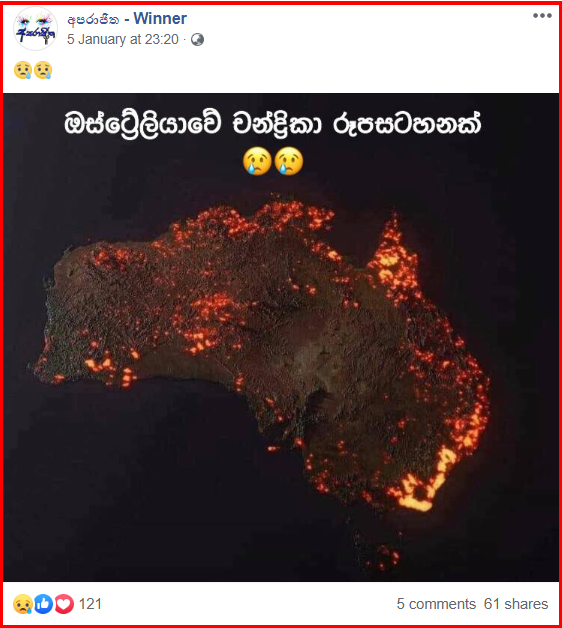This screenshot has width=562, height=628.
Task: Show the 5 comments
Action: coord(436,604)
